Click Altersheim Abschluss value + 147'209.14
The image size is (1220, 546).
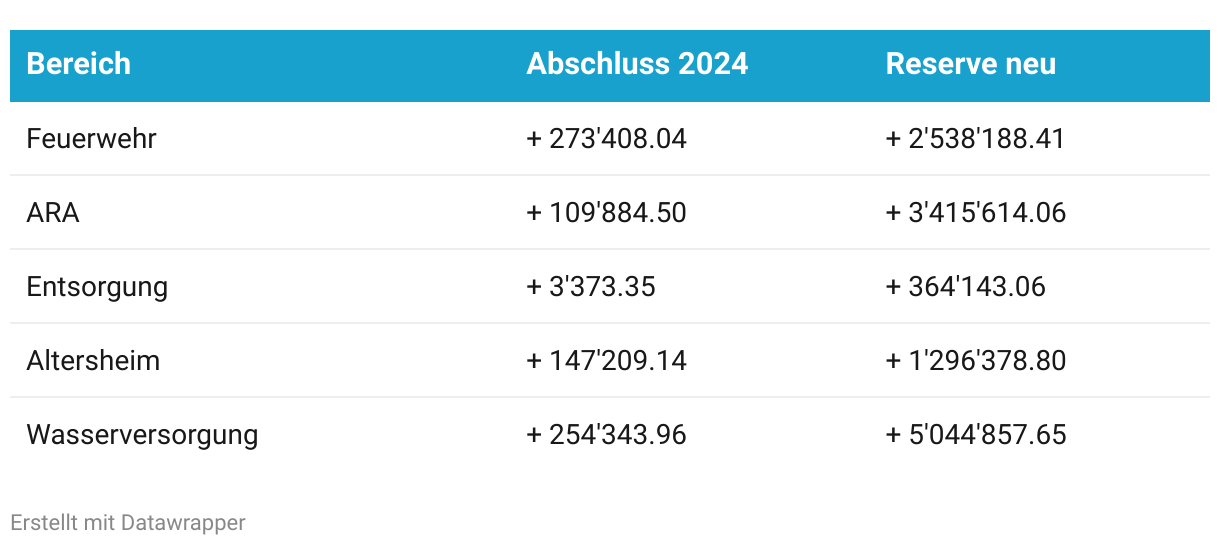[x=607, y=360]
